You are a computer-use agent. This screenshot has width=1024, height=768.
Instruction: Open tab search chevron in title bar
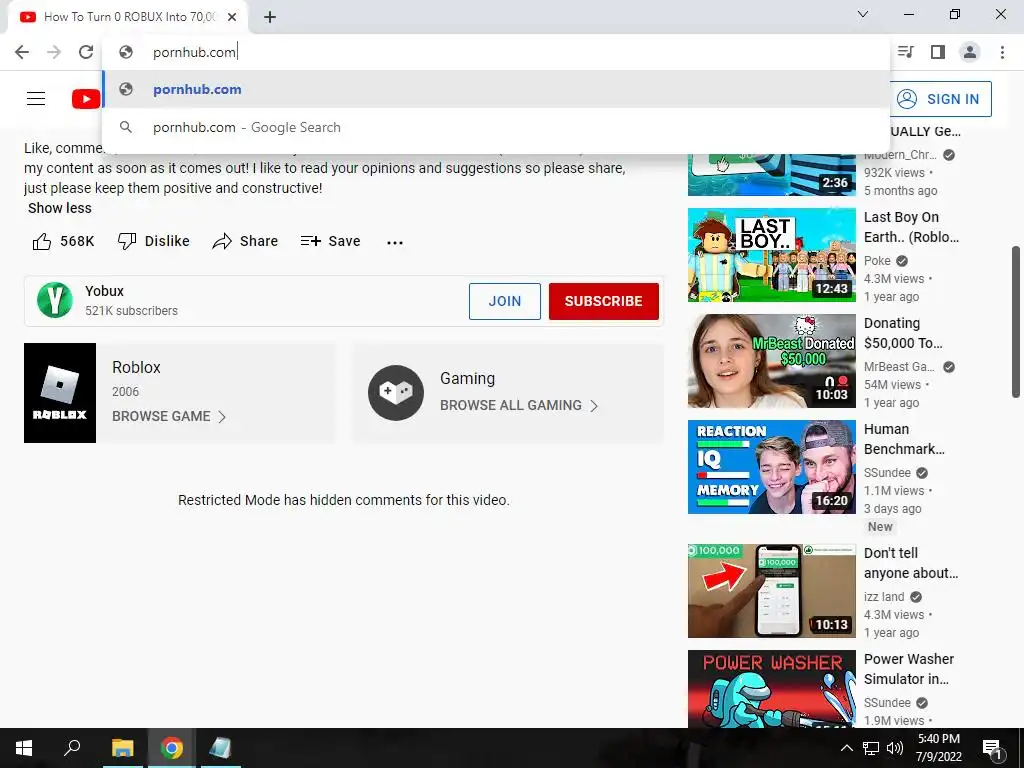863,14
